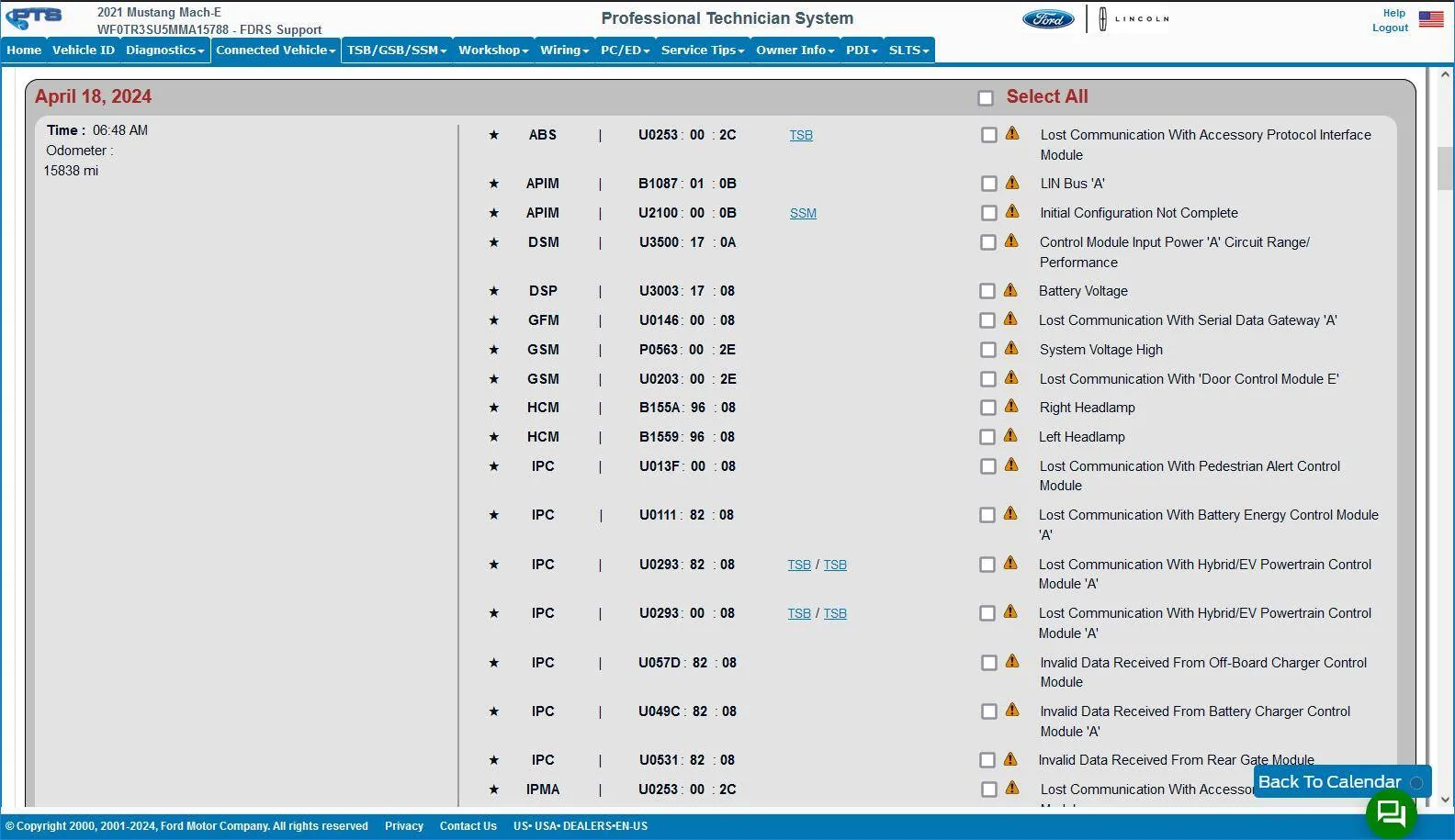Click star icon for IPC U0111 row
1455x840 pixels.
click(494, 515)
